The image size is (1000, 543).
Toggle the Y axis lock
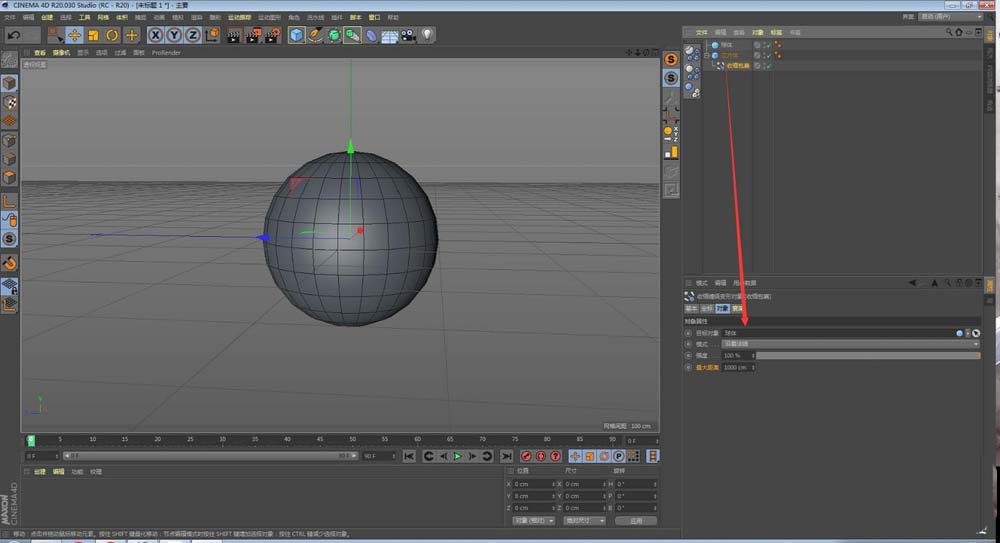click(174, 35)
